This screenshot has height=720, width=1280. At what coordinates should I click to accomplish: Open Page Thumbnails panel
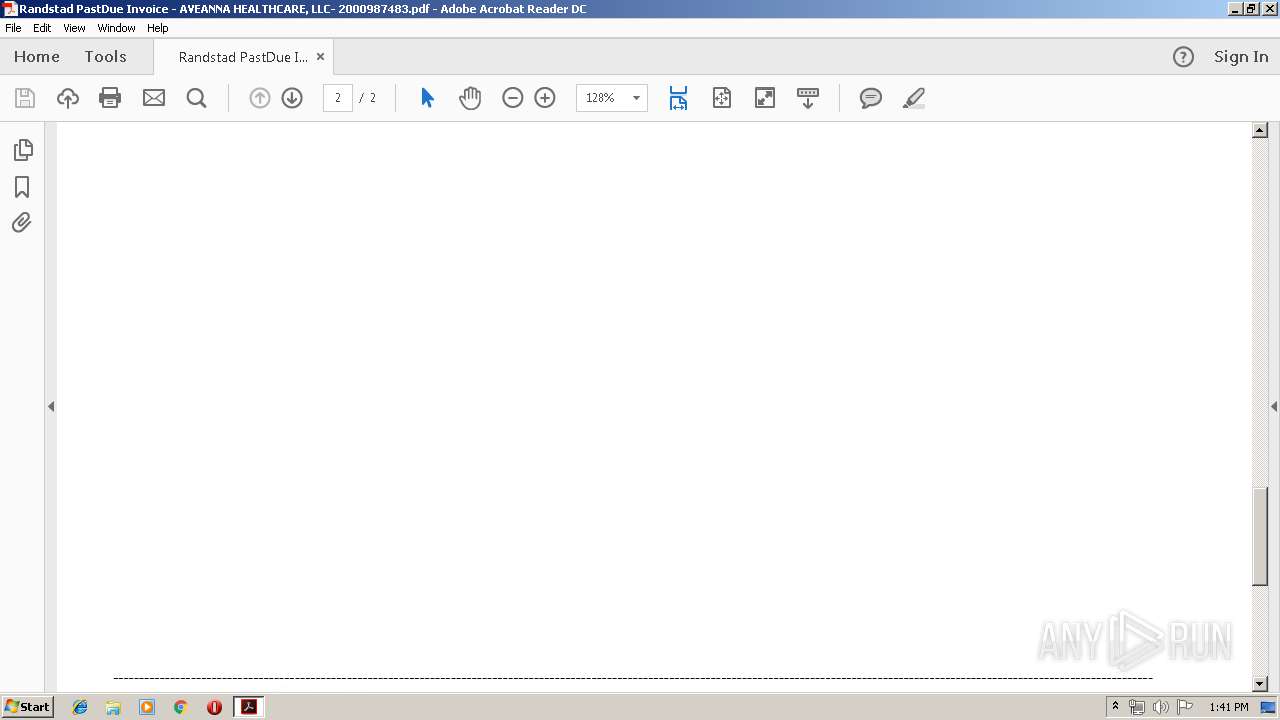coord(22,150)
